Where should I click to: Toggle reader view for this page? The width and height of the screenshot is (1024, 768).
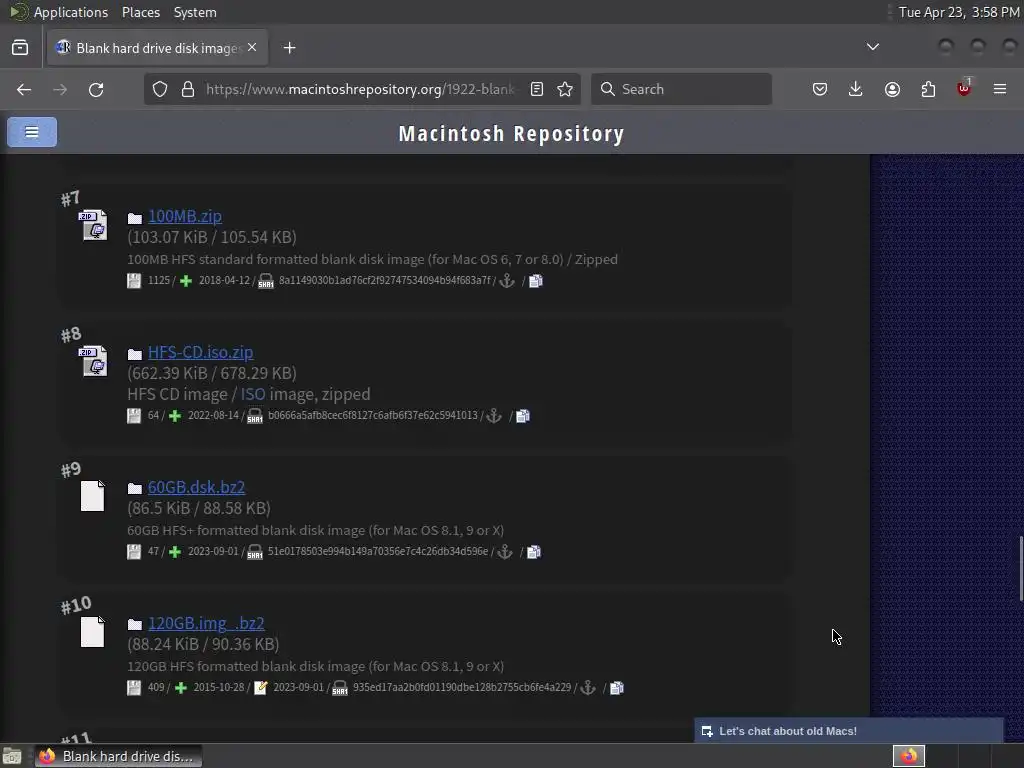[x=537, y=89]
